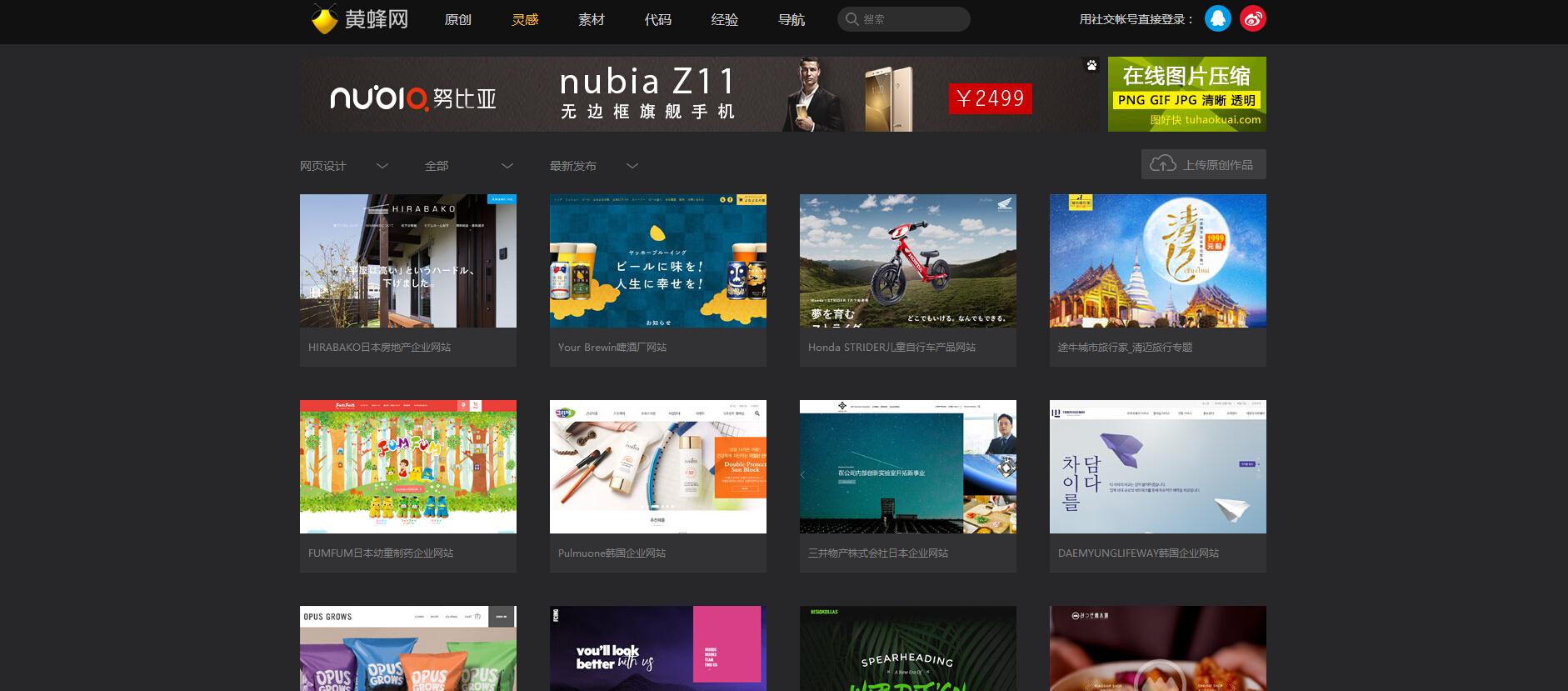
Task: Open the 'you'll look better' thumbnail
Action: [x=658, y=648]
